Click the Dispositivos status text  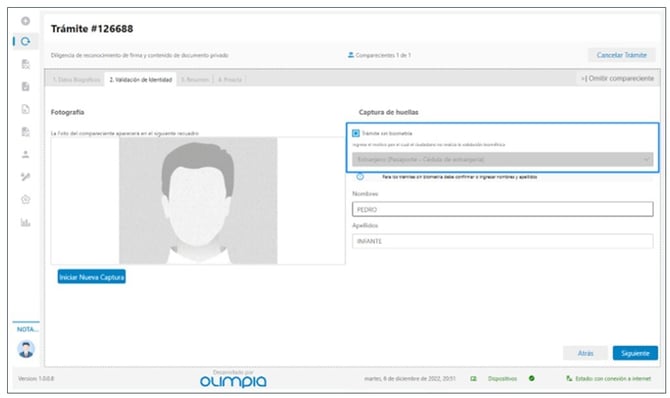point(502,378)
